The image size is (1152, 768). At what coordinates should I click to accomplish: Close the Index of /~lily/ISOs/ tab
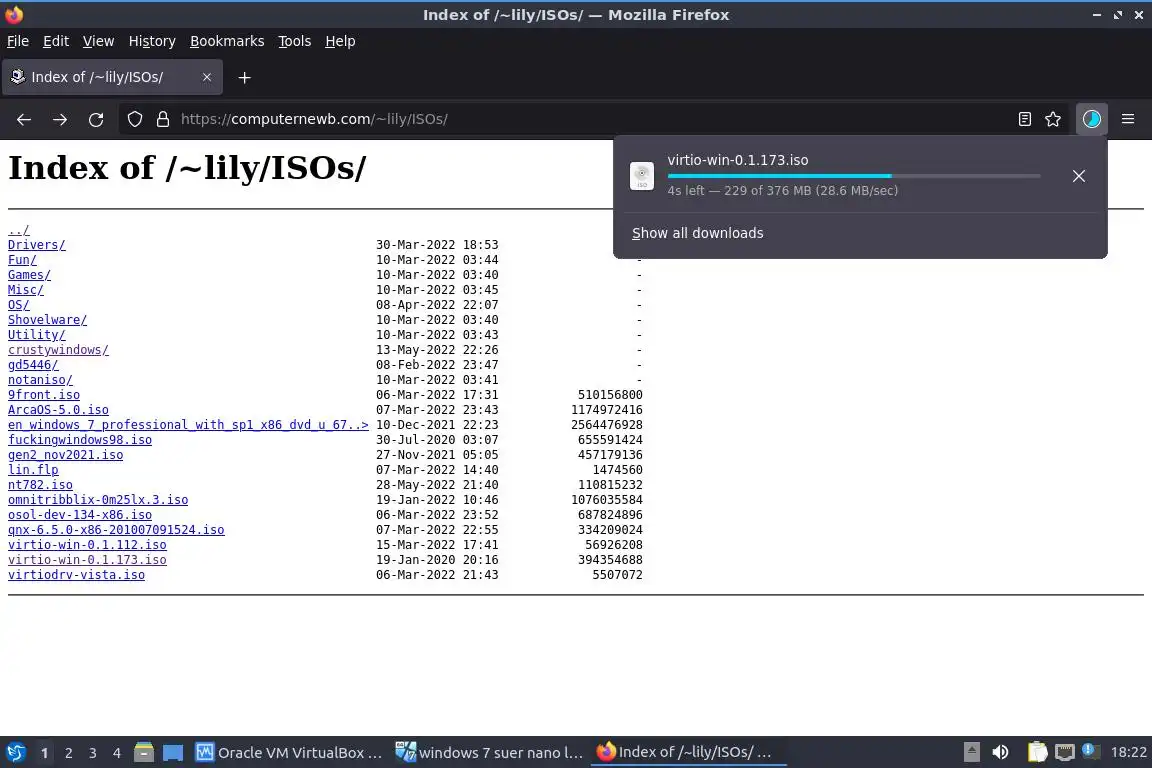[207, 77]
